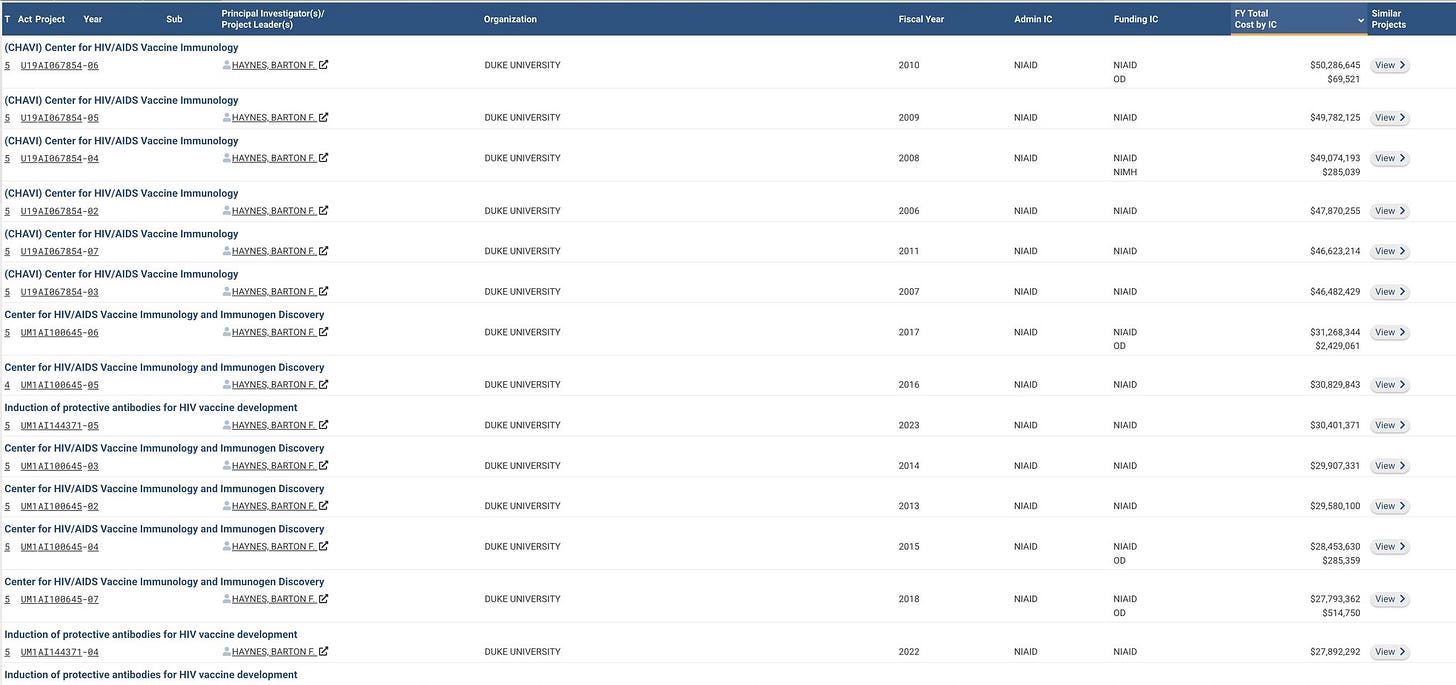Screen dimensions: 1456x685
Task: Click person icon beside fiscal year 2008 investigator
Action: (227, 158)
